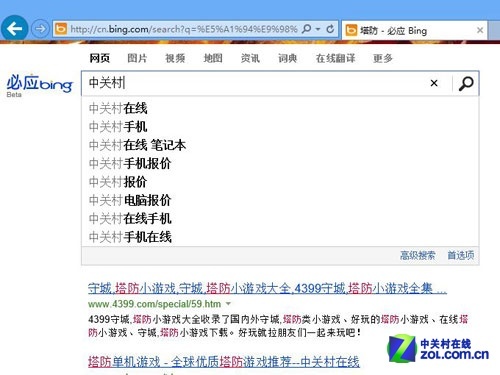Select suggestion 中关村手机报价
The height and width of the screenshot is (375, 500).
tap(280, 163)
